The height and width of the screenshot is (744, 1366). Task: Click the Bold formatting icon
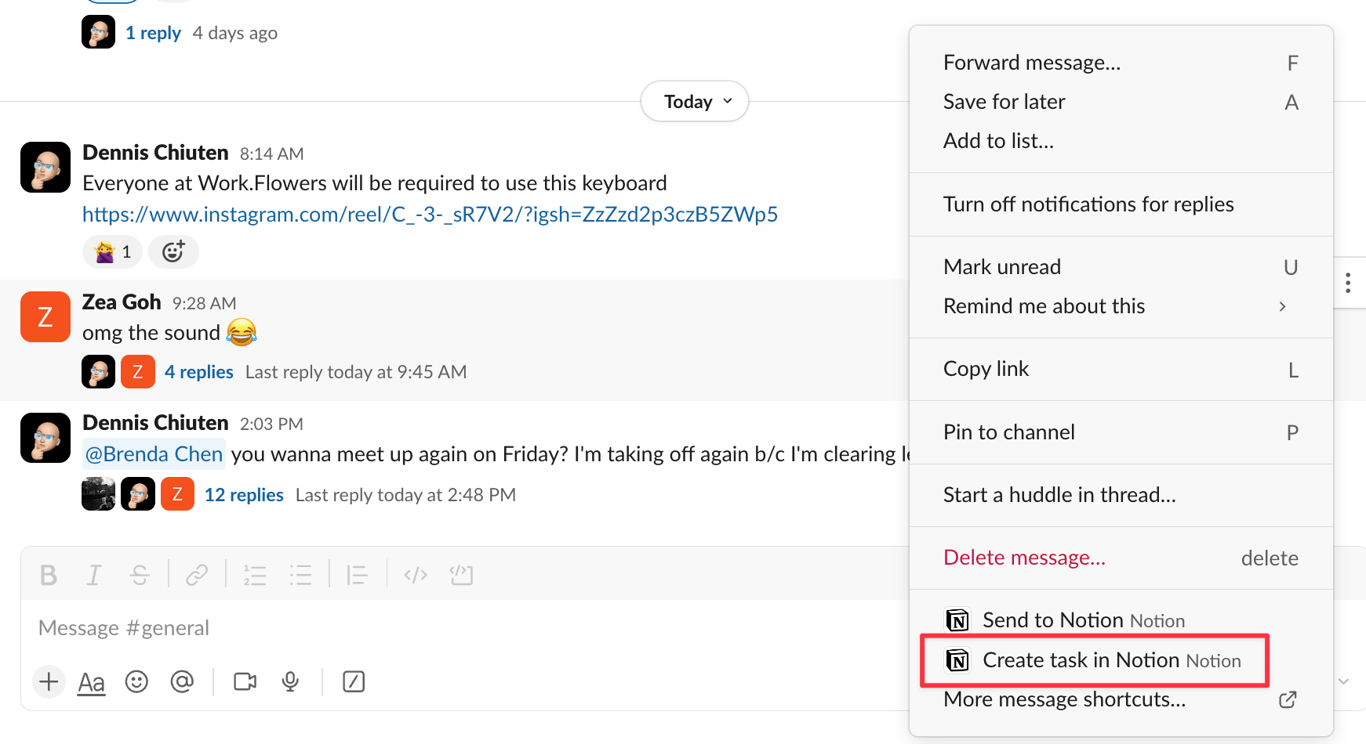tap(48, 575)
